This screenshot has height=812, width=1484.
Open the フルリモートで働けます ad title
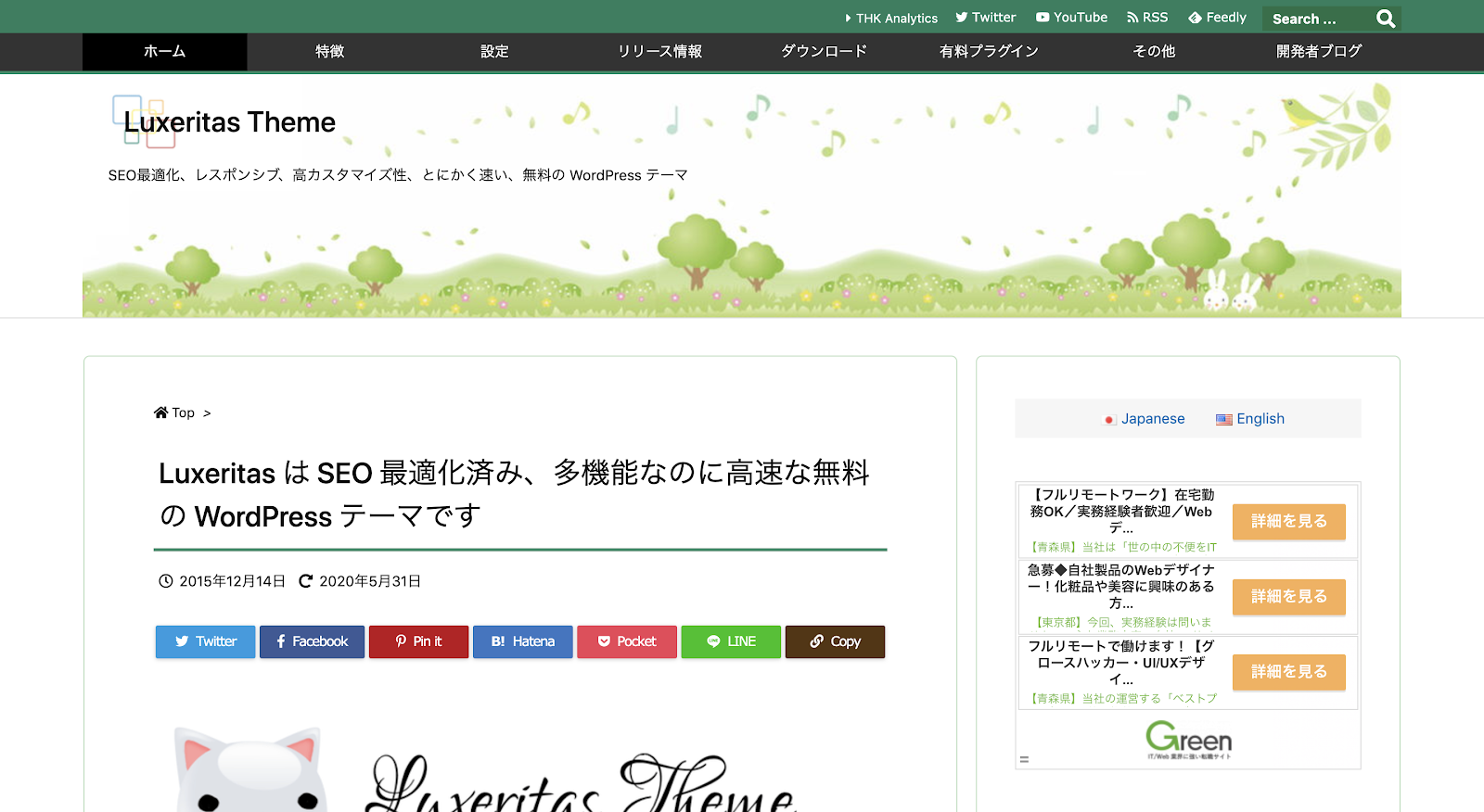[1121, 662]
